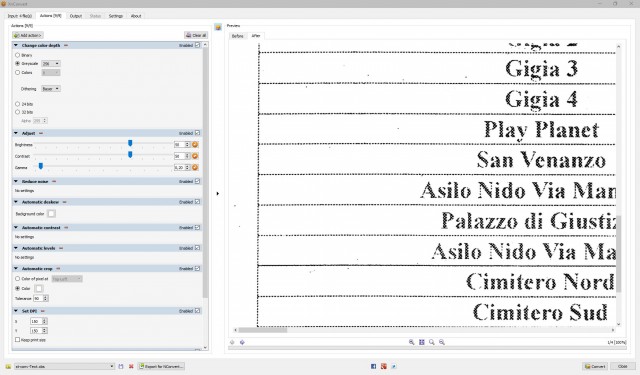
Task: Remove the Change color depth action
Action: click(x=66, y=45)
